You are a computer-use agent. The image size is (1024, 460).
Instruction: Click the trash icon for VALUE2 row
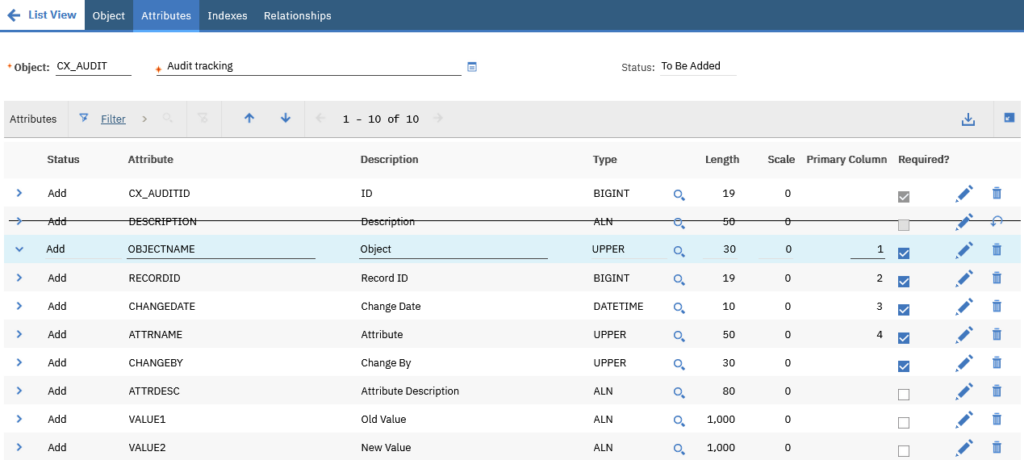click(x=997, y=448)
